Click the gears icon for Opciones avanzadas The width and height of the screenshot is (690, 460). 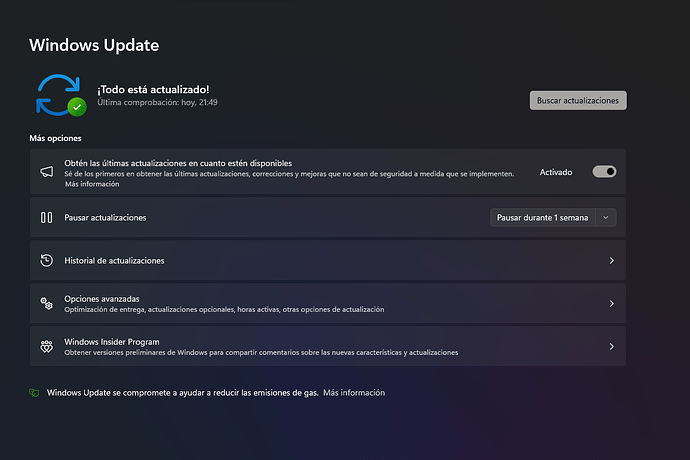tap(47, 303)
